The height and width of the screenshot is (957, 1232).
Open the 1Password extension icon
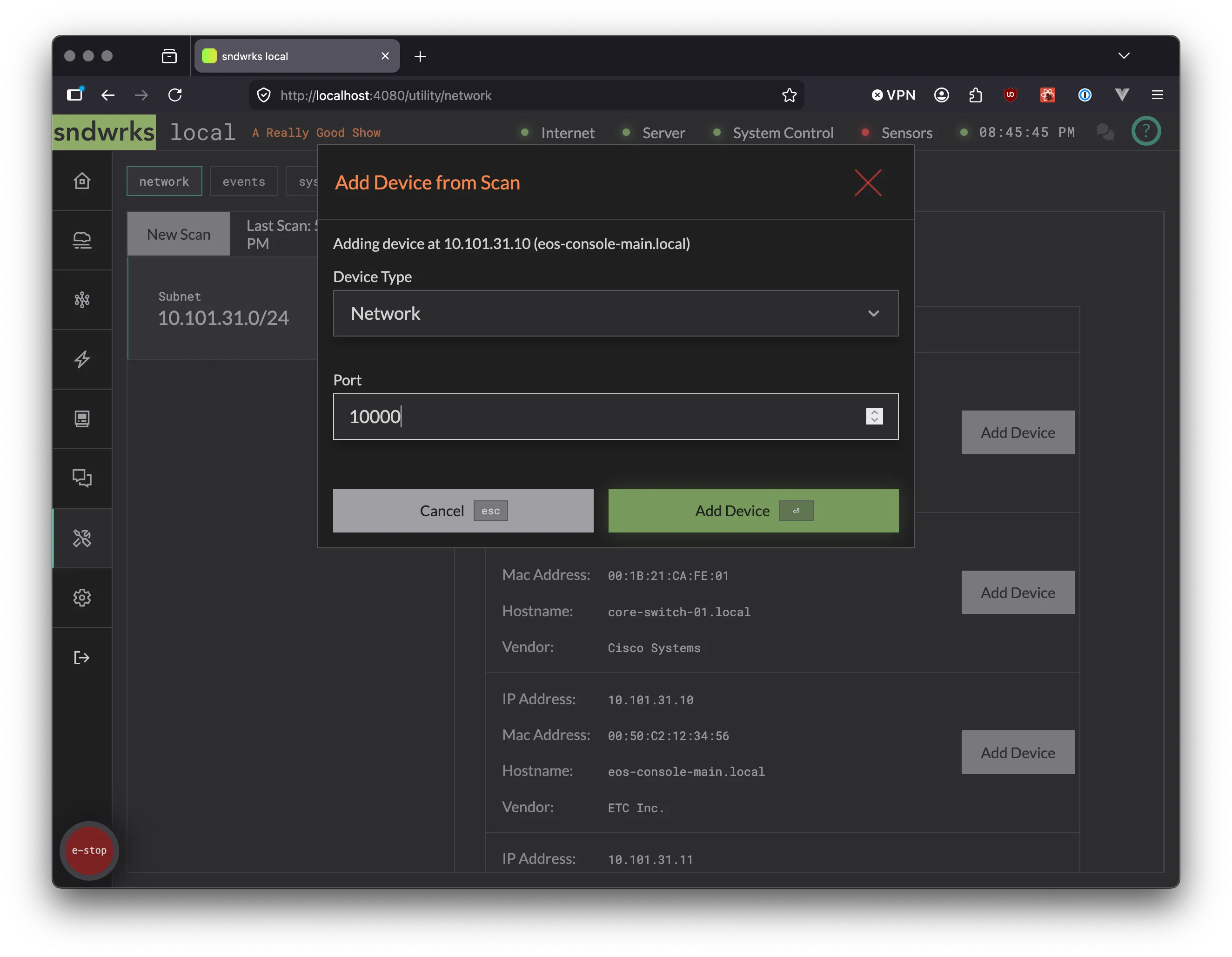tap(1084, 95)
